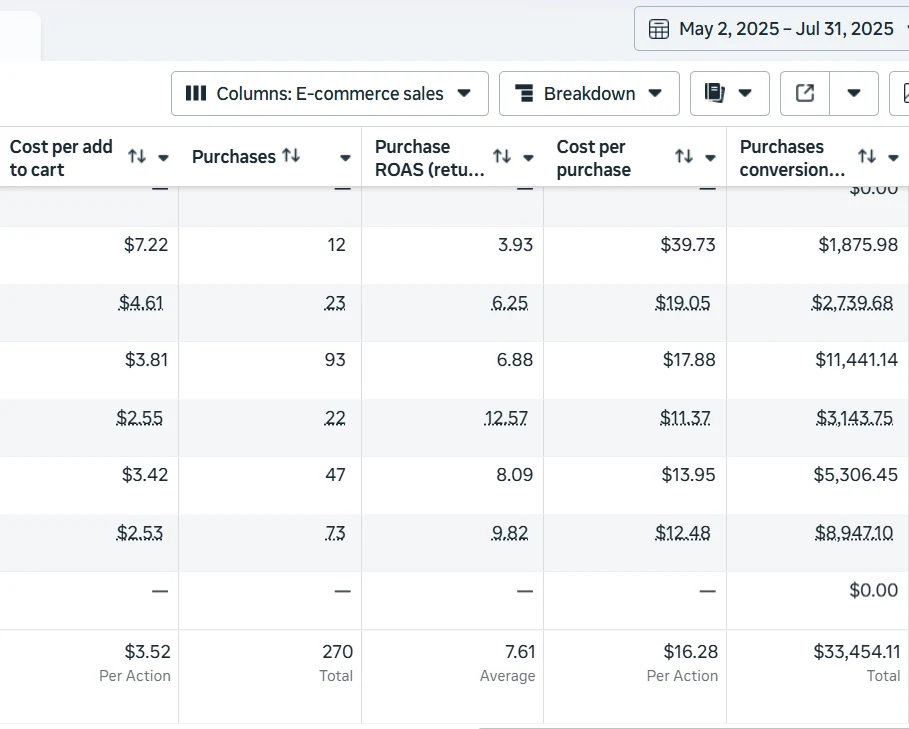909x729 pixels.
Task: Click the Cost per purchase header label
Action: click(594, 158)
